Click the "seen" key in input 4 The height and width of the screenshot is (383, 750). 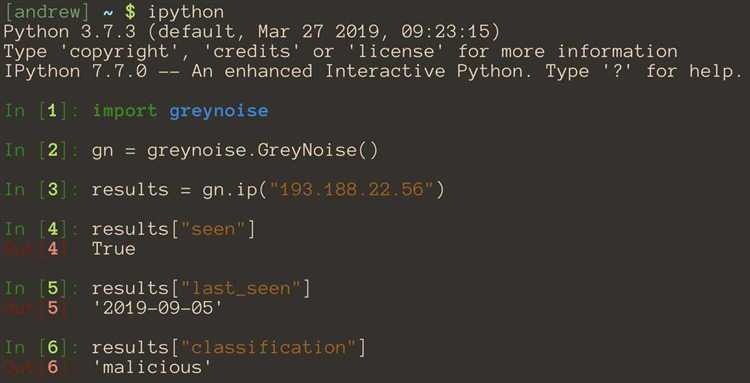(213, 230)
